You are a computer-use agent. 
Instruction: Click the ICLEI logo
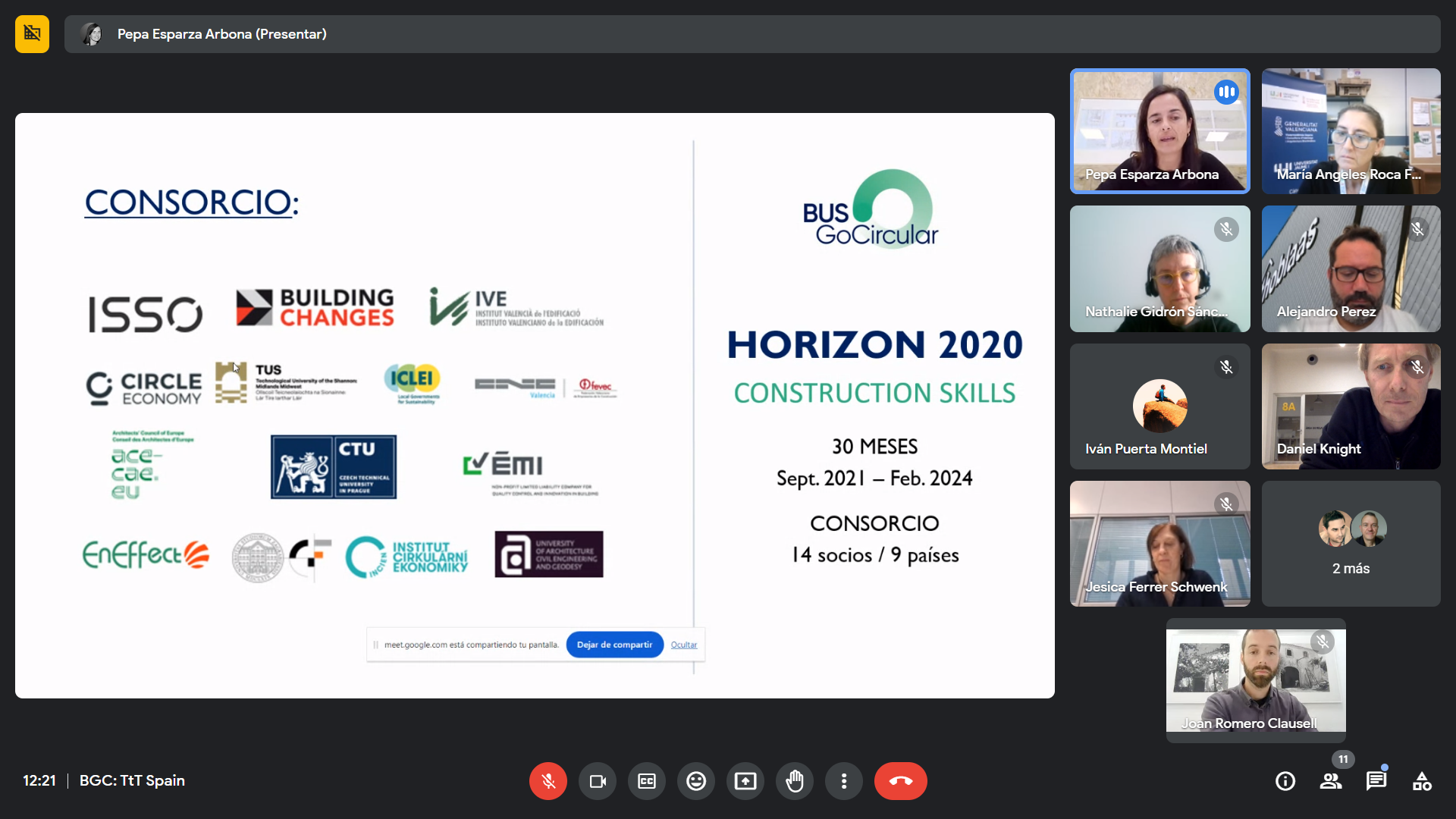coord(412,383)
